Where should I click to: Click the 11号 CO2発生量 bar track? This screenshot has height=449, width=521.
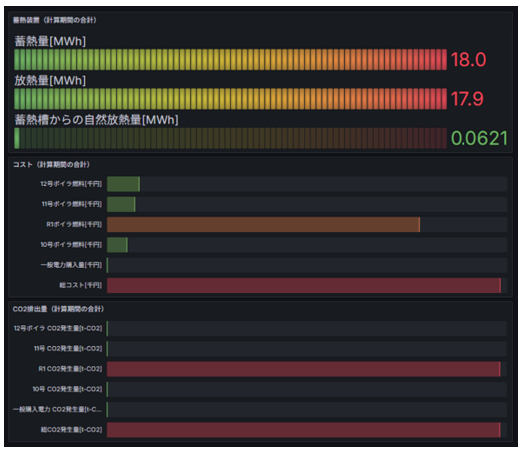[307, 349]
